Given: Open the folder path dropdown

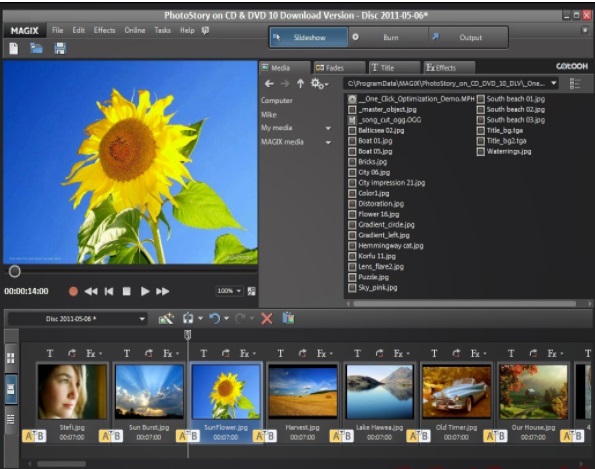Looking at the screenshot, I should 554,83.
